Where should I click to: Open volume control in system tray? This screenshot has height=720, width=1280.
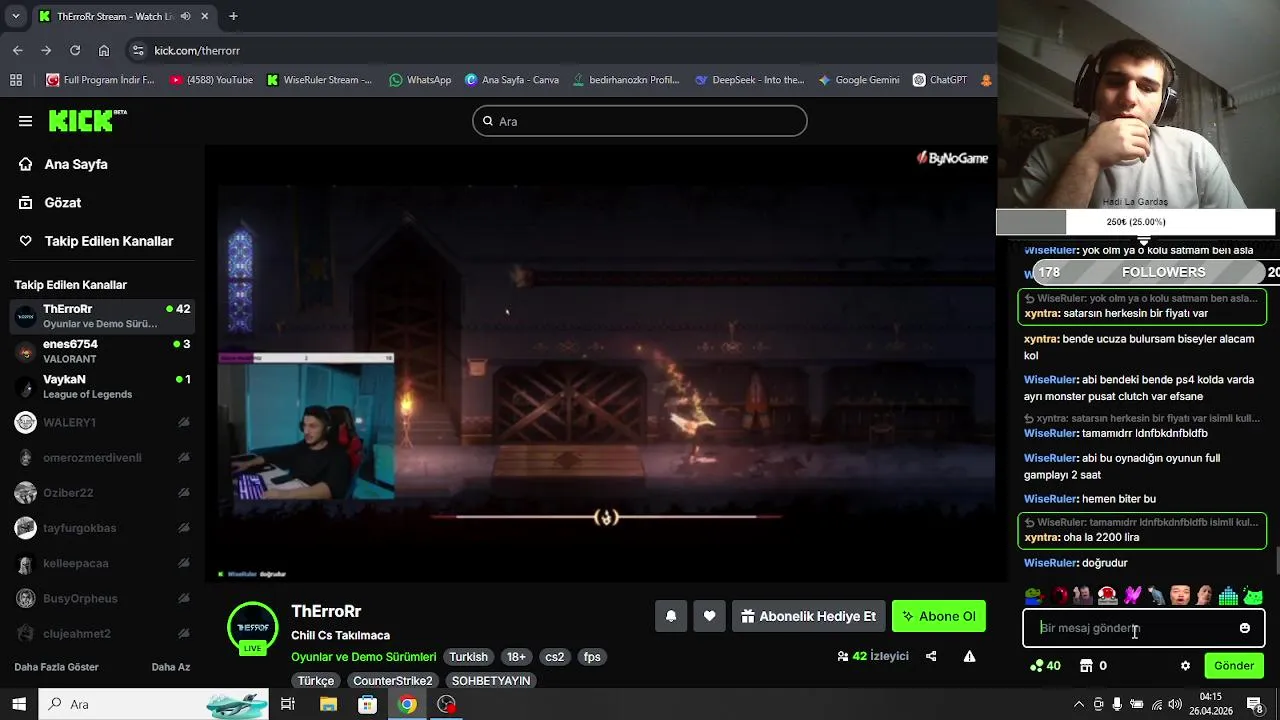1175,704
